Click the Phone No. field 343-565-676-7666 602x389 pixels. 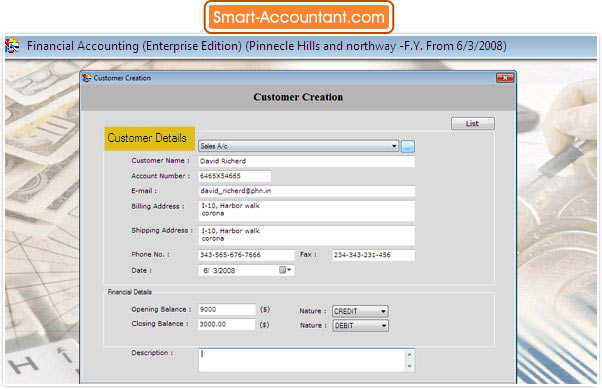(246, 255)
